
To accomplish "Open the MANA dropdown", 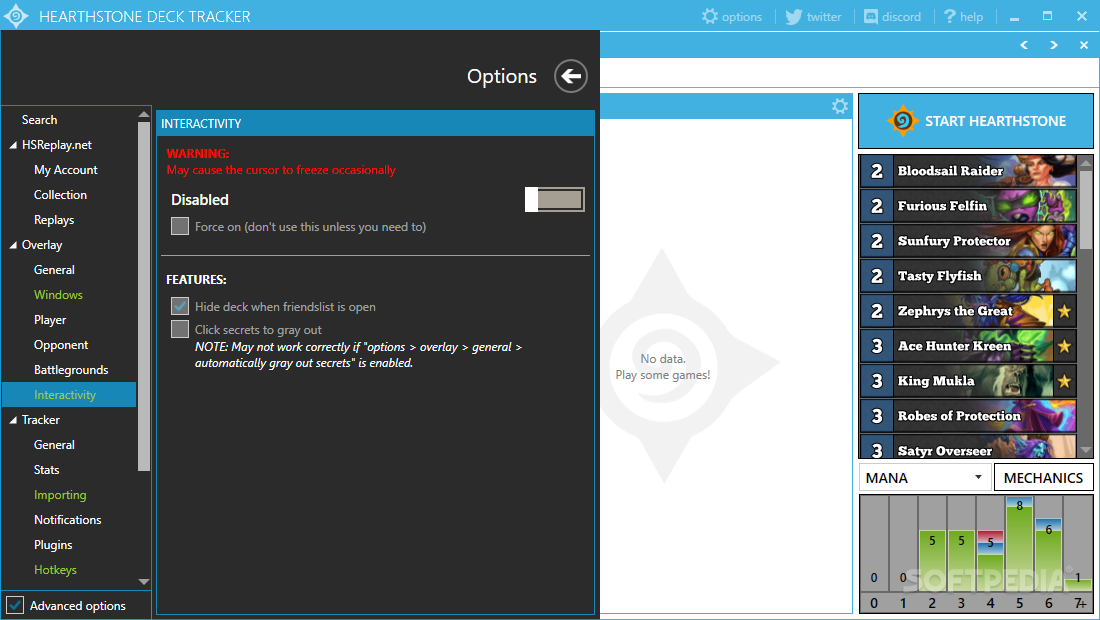I will pos(925,478).
